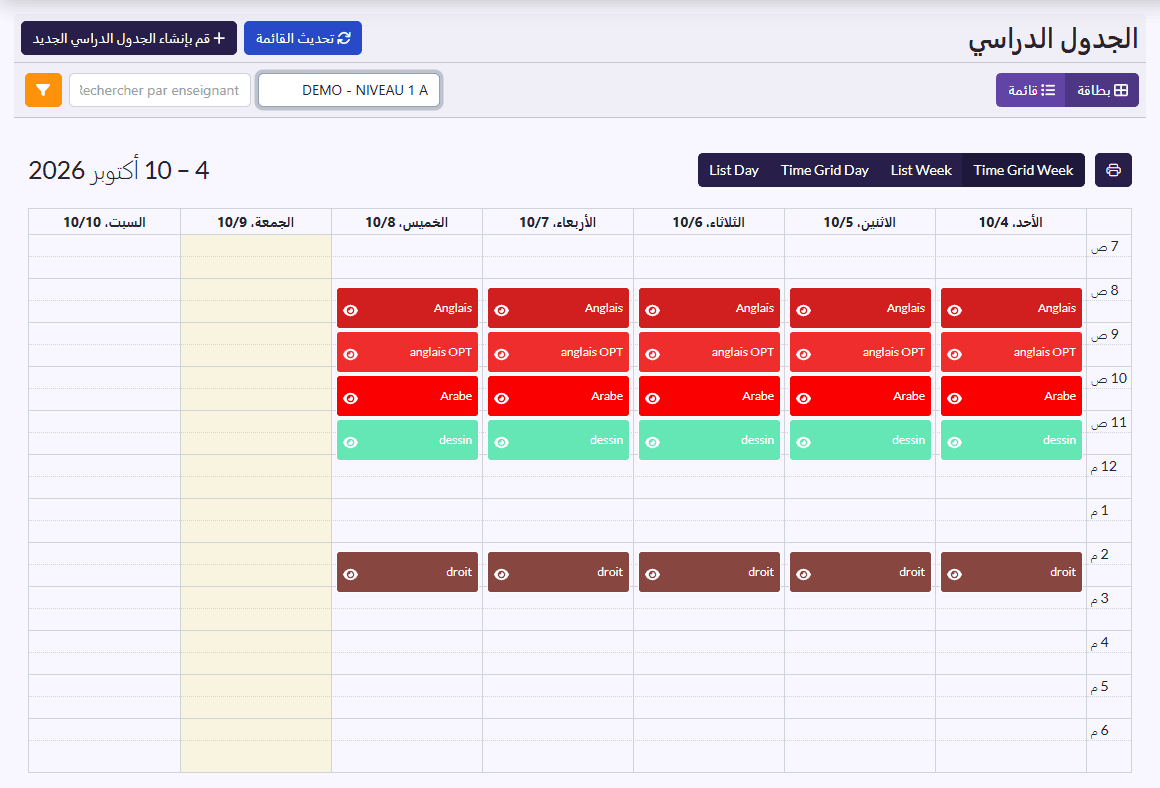View Wednesday anglais OPT details via eye icon
1160x788 pixels.
(x=502, y=354)
